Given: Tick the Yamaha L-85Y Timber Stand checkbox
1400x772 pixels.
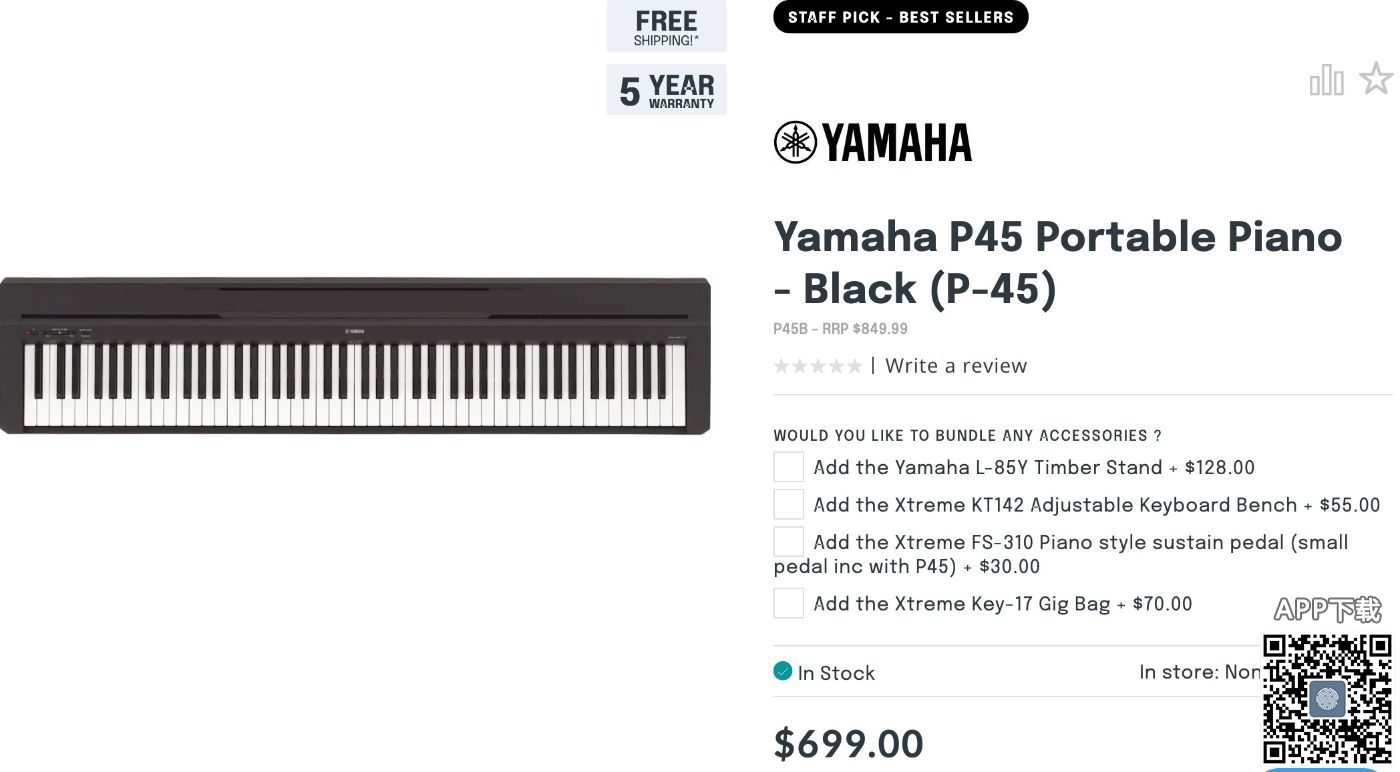Looking at the screenshot, I should point(788,467).
